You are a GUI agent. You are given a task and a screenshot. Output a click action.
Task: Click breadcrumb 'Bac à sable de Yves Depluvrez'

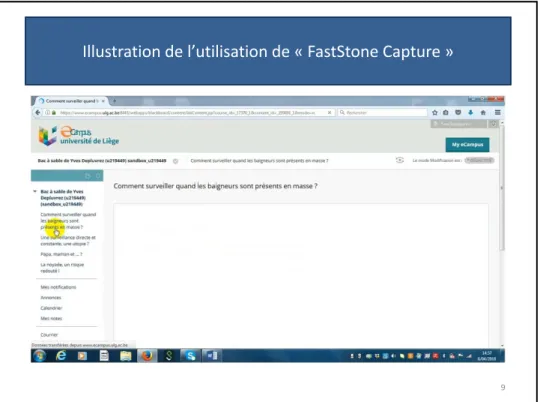point(102,161)
